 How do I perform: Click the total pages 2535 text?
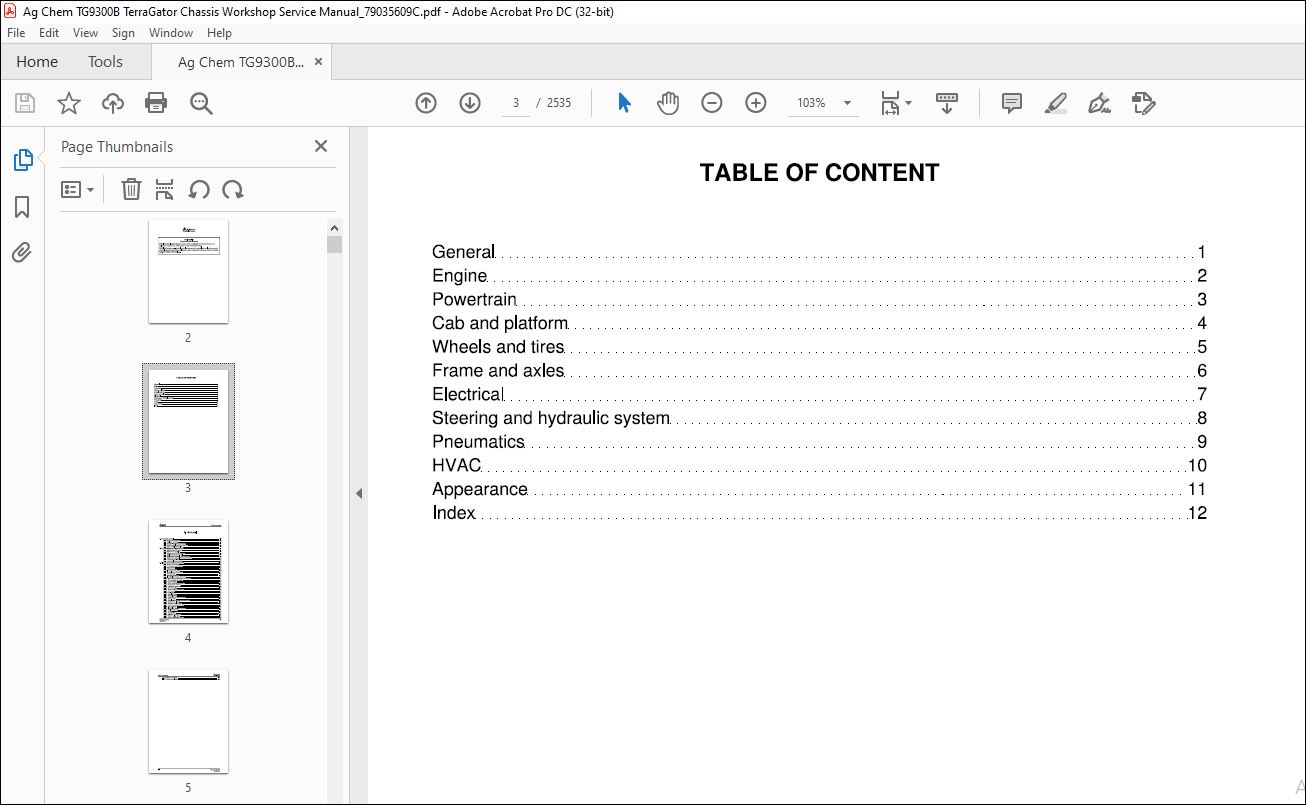tap(559, 103)
